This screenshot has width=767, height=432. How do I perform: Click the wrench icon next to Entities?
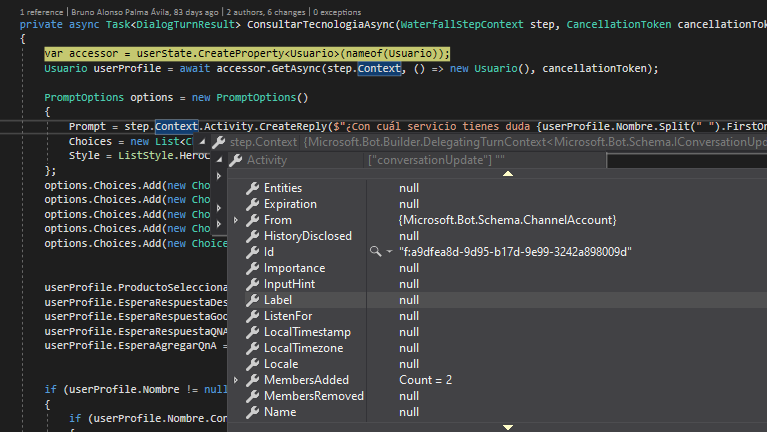252,188
